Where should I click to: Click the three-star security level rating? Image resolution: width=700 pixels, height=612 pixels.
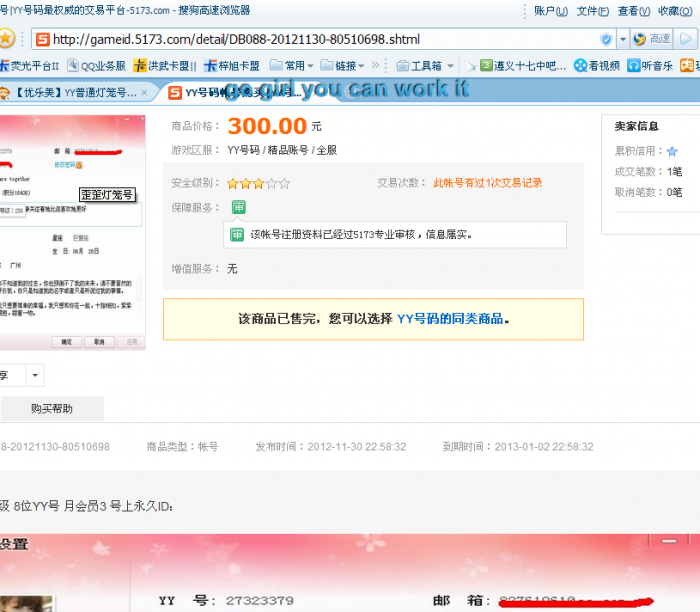tap(258, 183)
